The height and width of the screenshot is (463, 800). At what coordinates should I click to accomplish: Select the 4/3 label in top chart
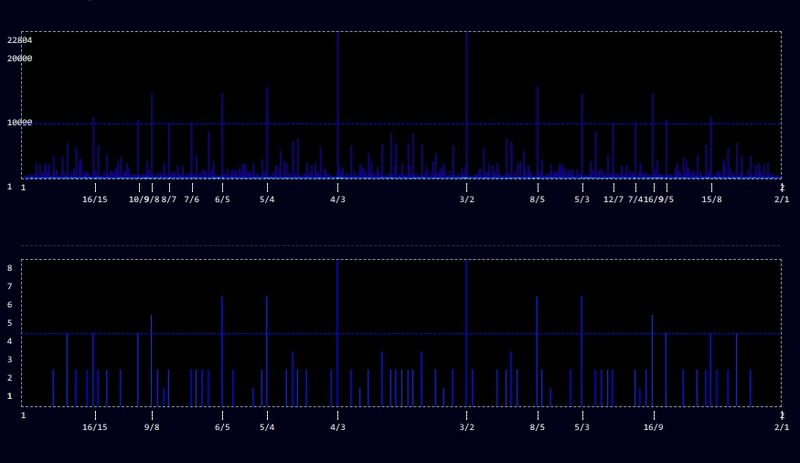click(338, 199)
